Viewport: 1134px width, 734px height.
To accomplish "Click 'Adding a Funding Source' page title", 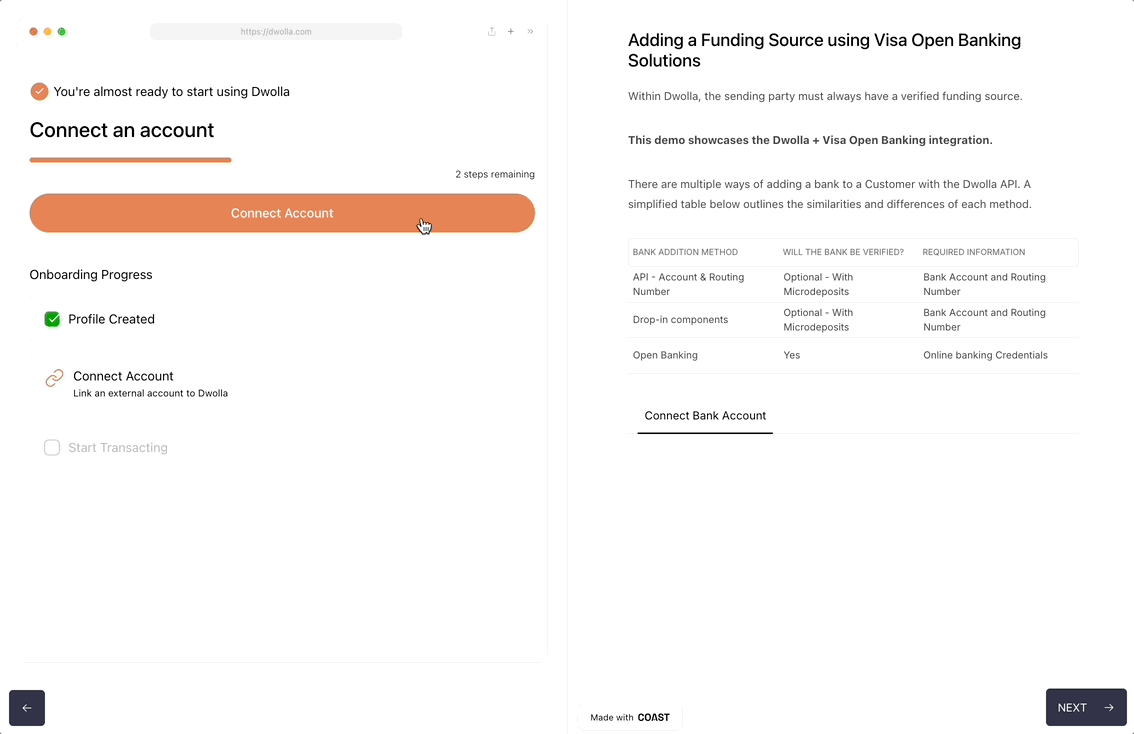I will click(824, 50).
